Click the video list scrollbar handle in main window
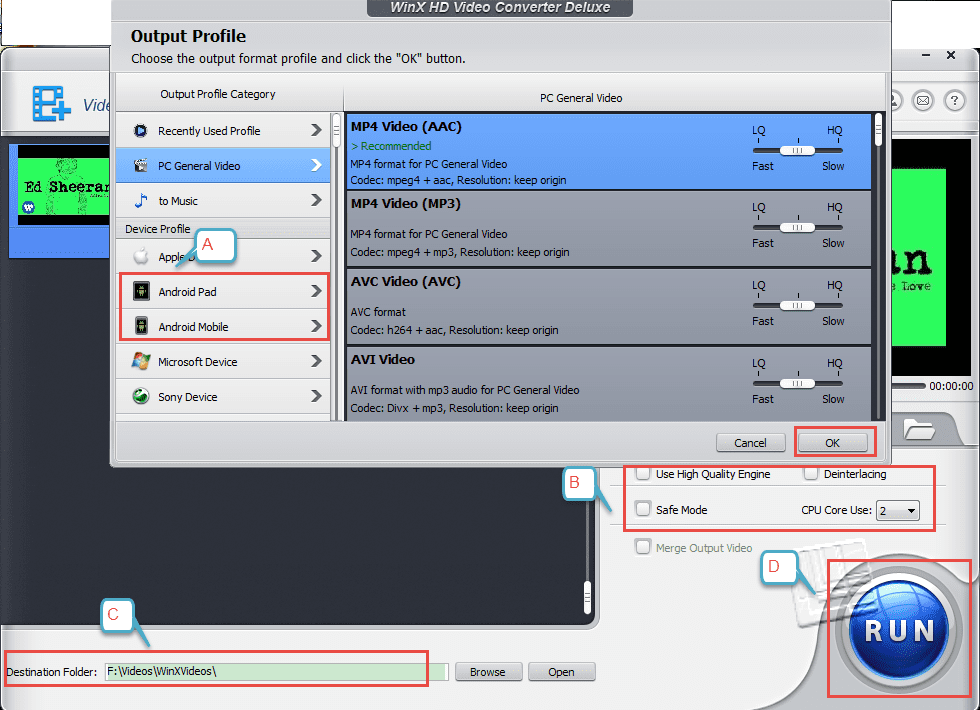Image resolution: width=980 pixels, height=710 pixels. point(588,597)
